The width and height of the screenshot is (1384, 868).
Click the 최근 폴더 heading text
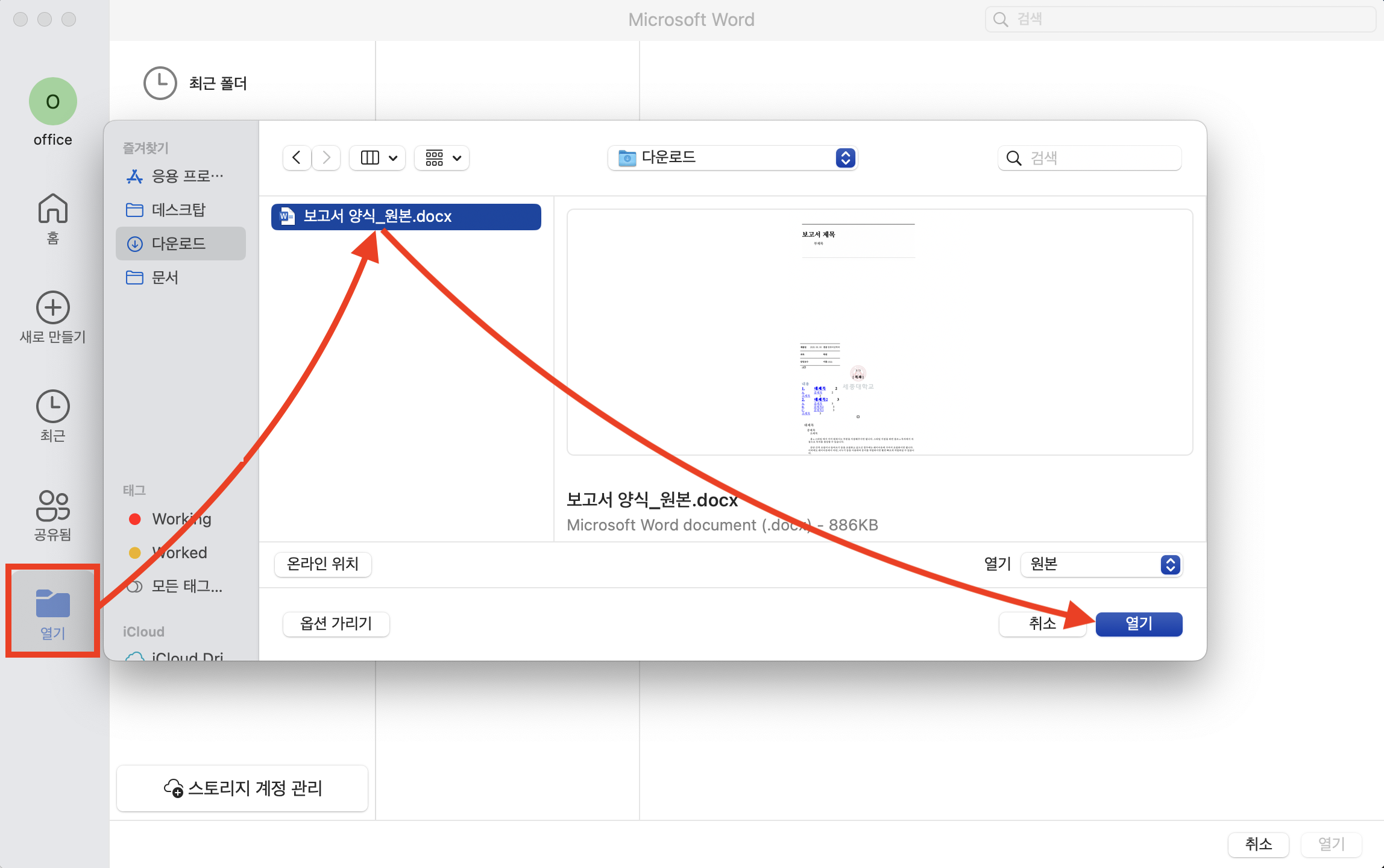[x=218, y=83]
